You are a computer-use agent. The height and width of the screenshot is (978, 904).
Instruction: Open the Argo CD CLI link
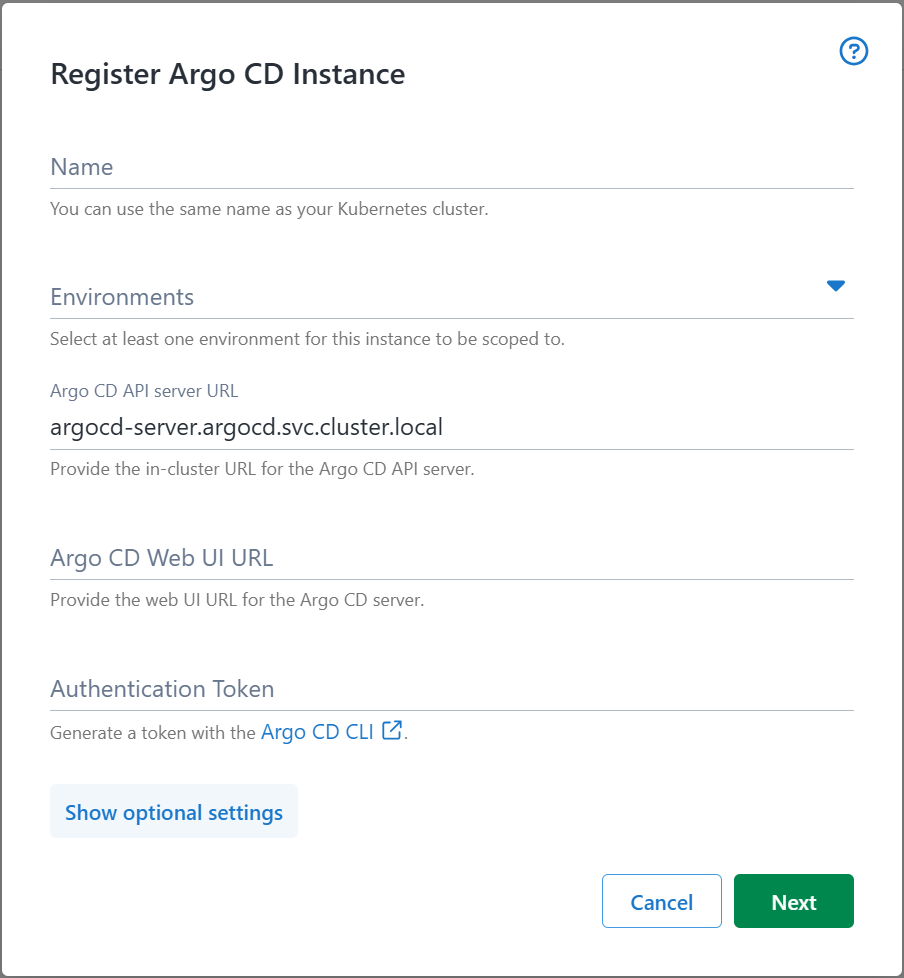315,732
